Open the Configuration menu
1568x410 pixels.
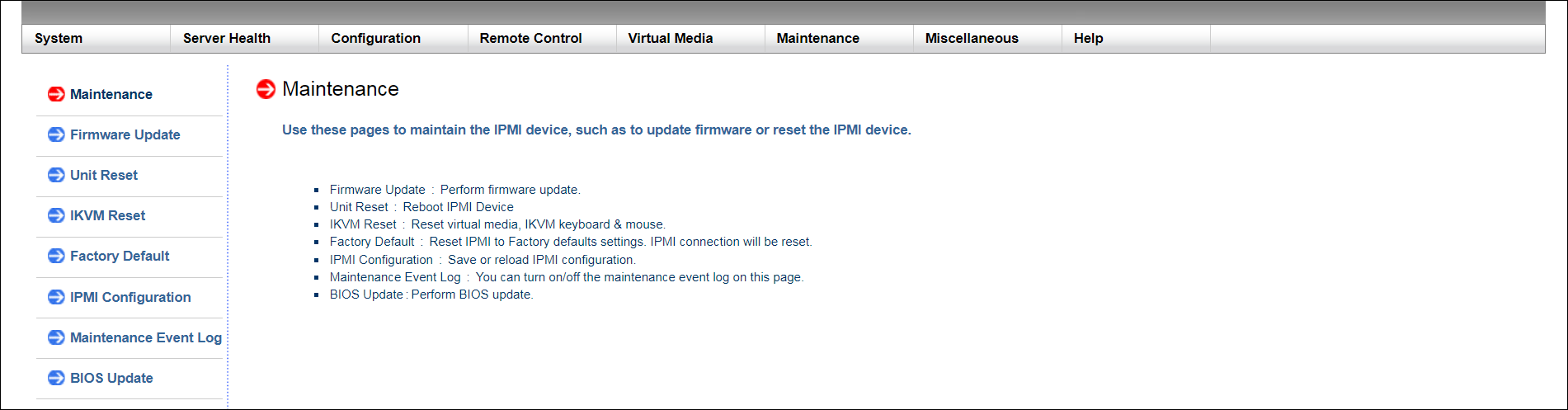[x=376, y=38]
